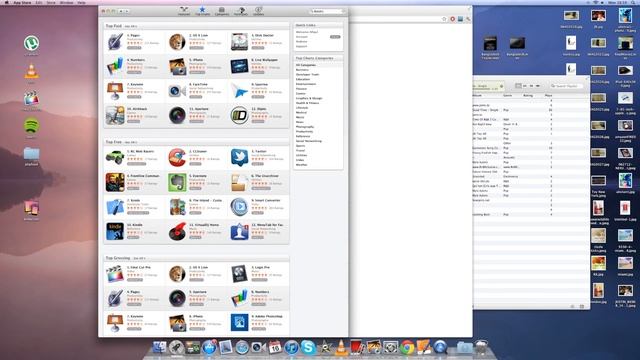Open Smart Converter icon in Top Free

pos(239,207)
